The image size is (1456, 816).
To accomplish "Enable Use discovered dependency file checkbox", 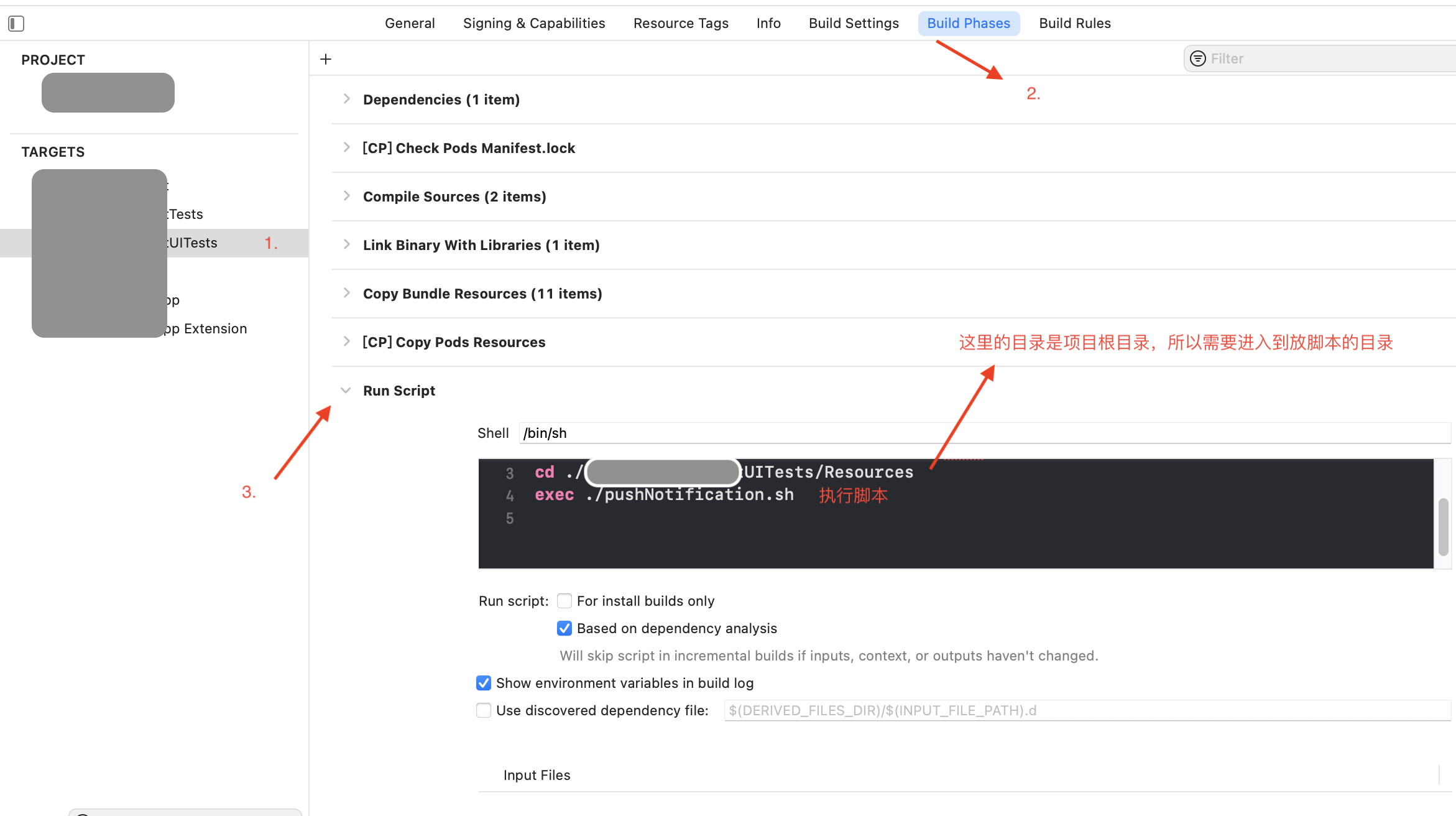I will (484, 710).
